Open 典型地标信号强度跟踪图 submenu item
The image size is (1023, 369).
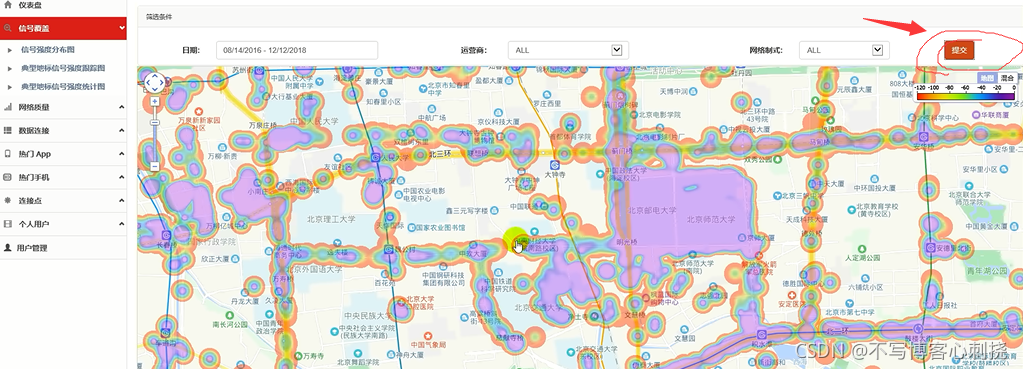tap(63, 68)
